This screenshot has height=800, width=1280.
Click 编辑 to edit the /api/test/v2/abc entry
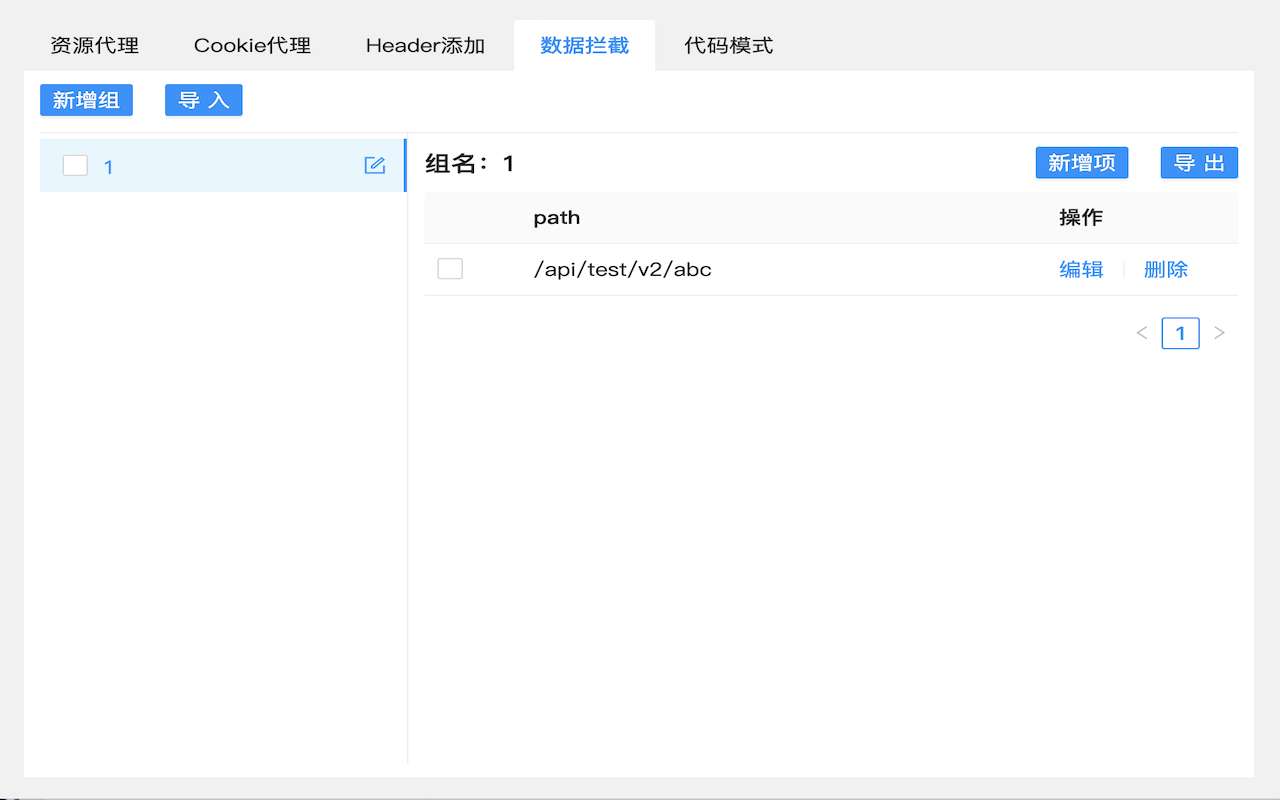point(1081,268)
